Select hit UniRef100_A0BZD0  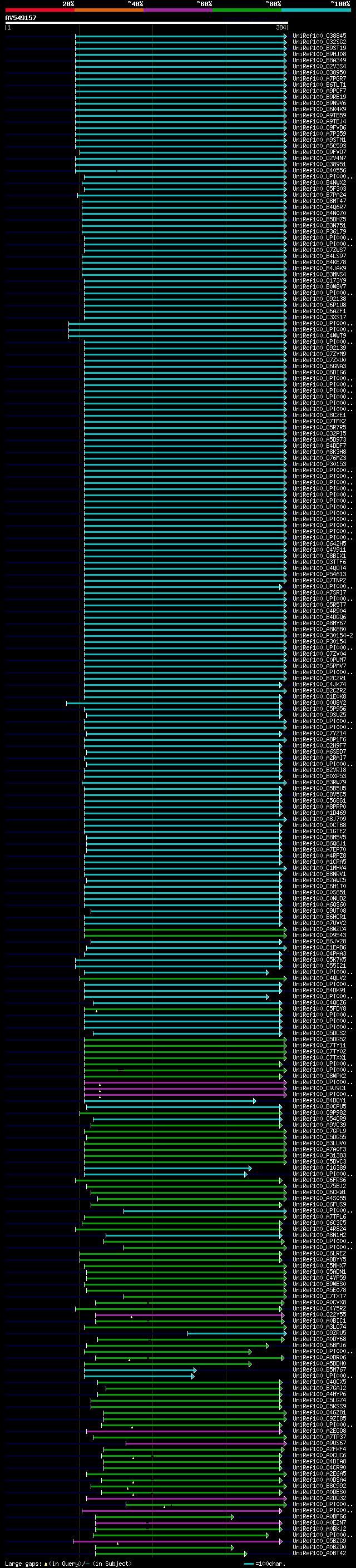319,1547
